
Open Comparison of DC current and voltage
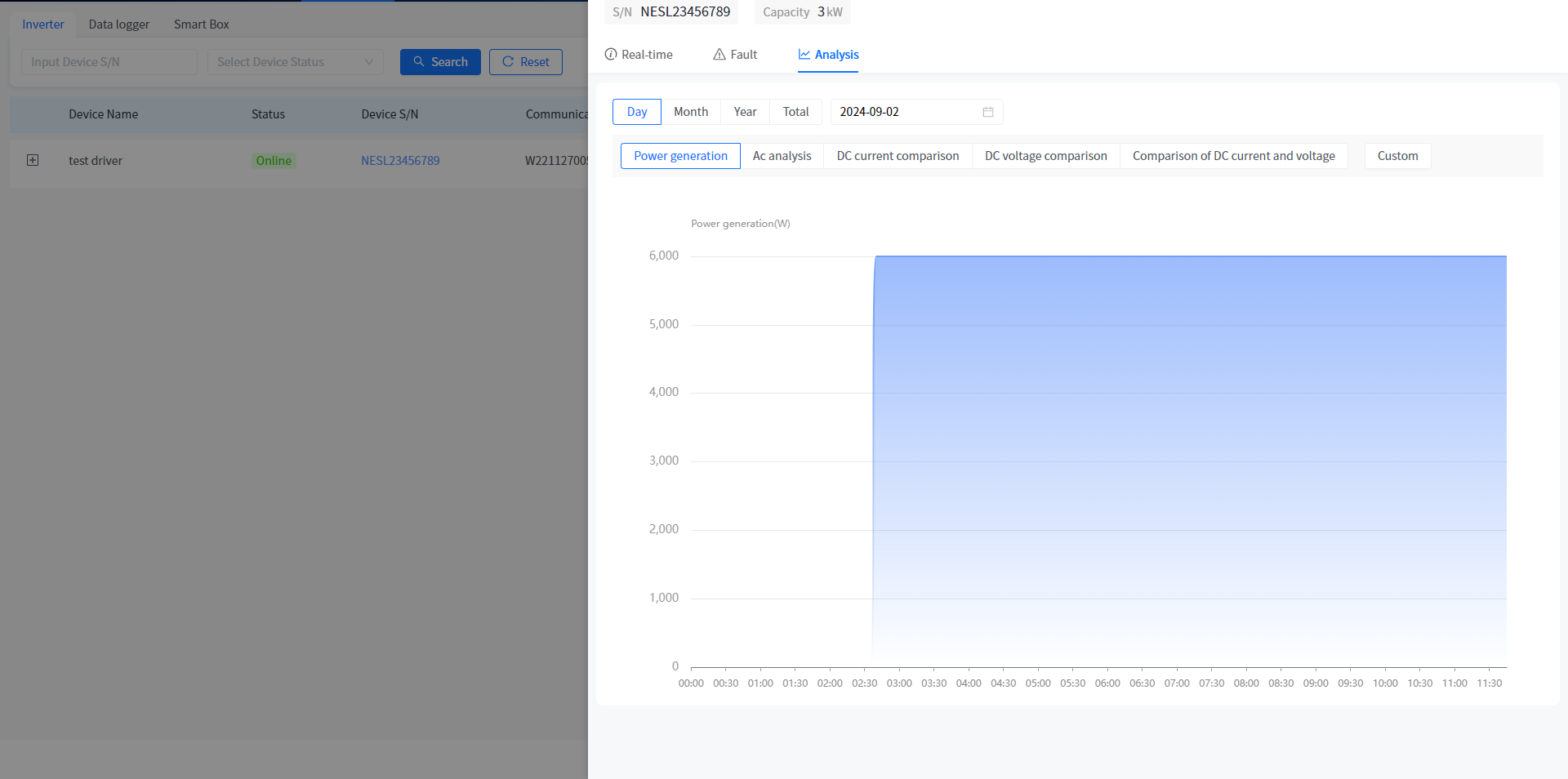tap(1233, 156)
